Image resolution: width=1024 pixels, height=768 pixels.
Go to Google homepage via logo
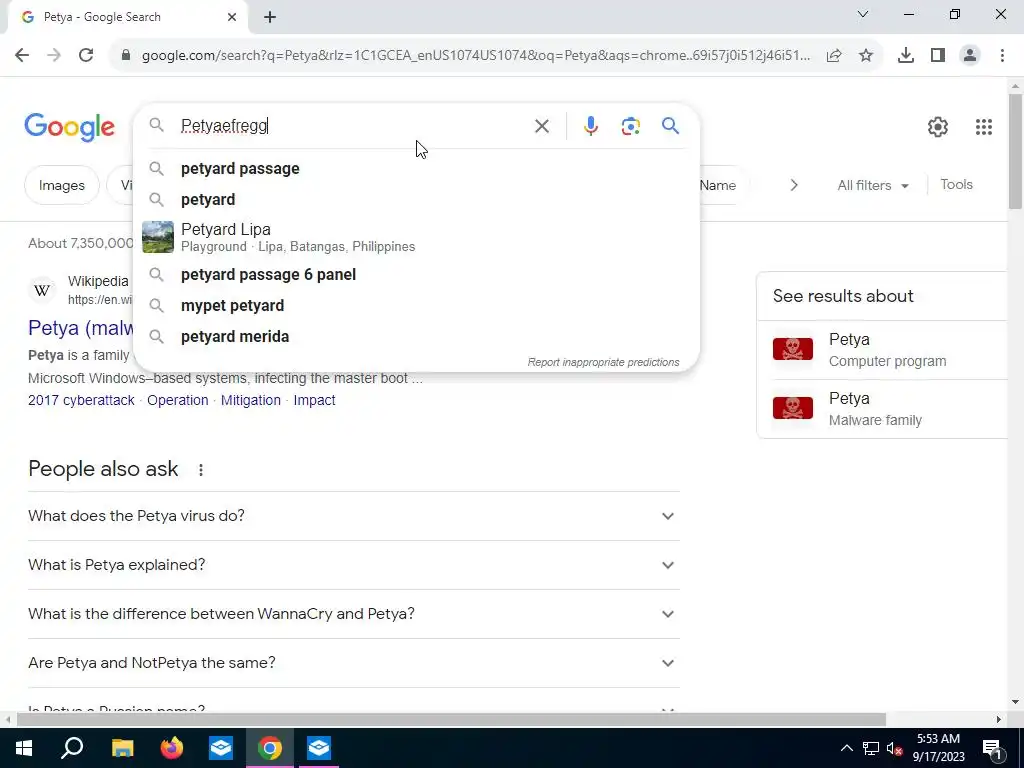pos(69,127)
